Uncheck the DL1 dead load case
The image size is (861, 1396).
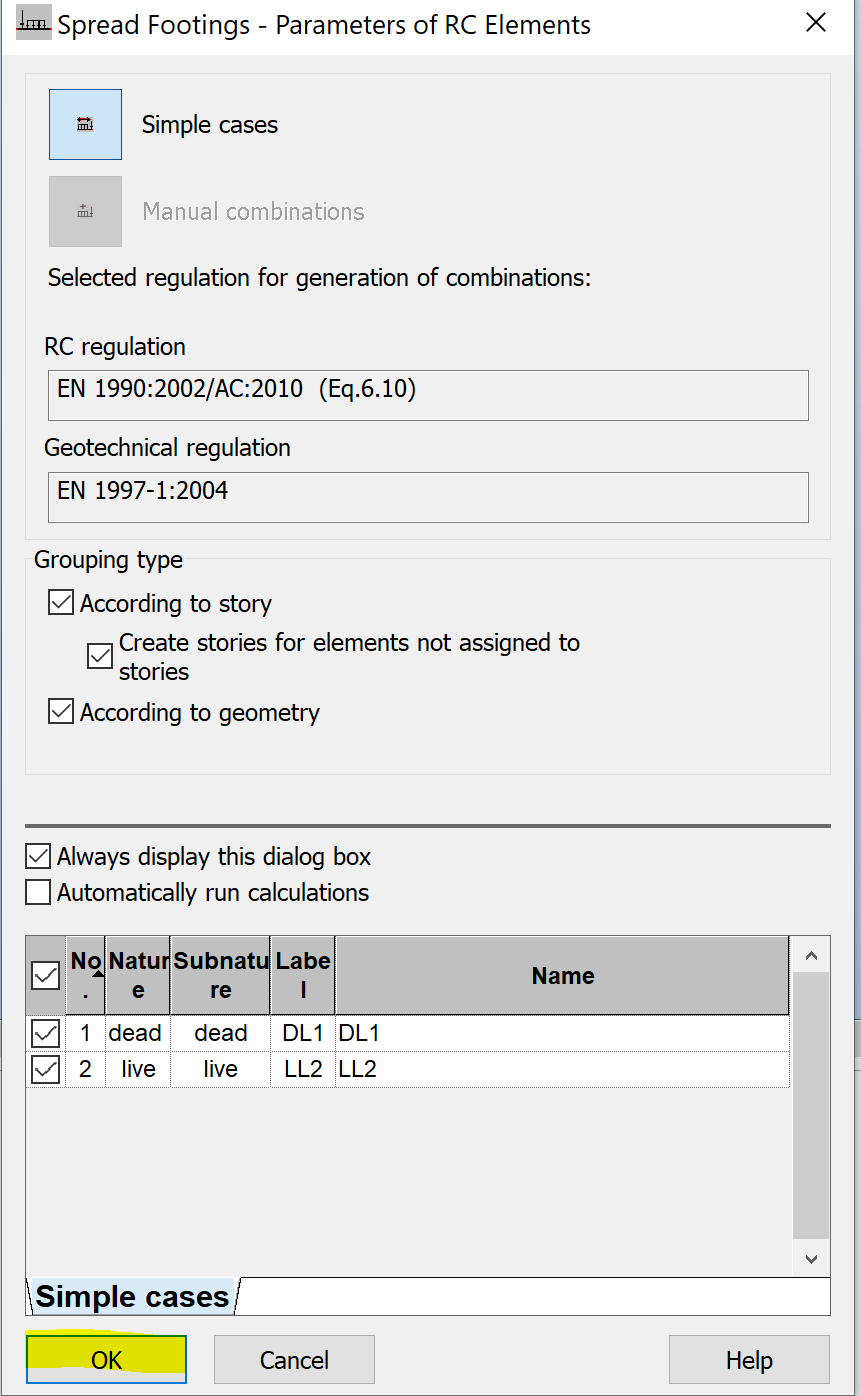45,1033
